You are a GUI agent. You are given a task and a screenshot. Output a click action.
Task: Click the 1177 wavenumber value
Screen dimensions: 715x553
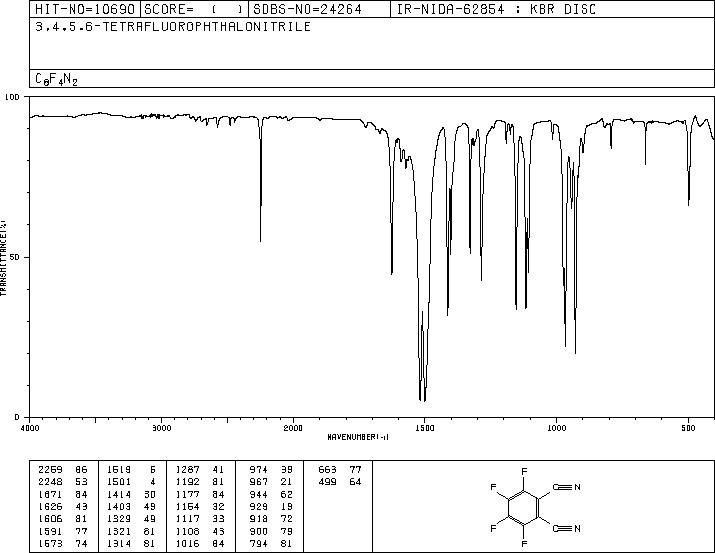(187, 494)
